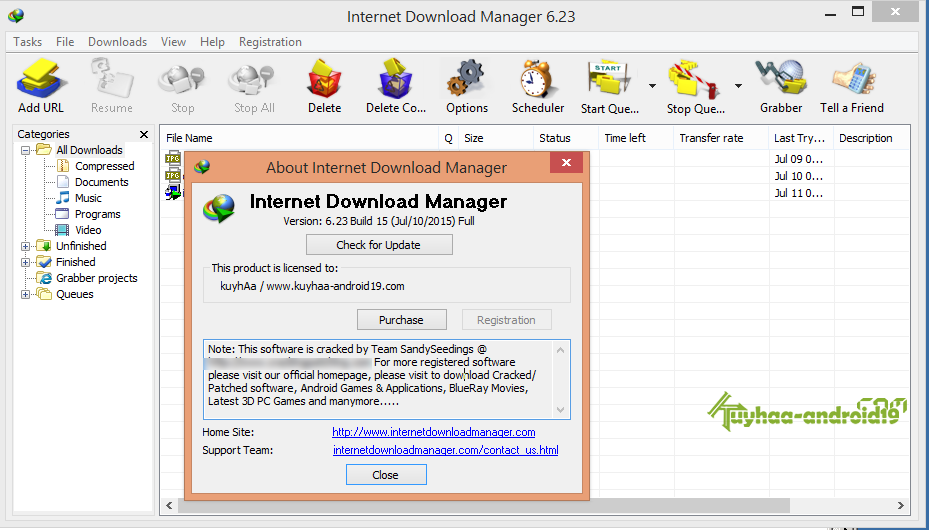This screenshot has width=929, height=530.
Task: Click the note text box scroll-up arrow
Action: point(560,349)
